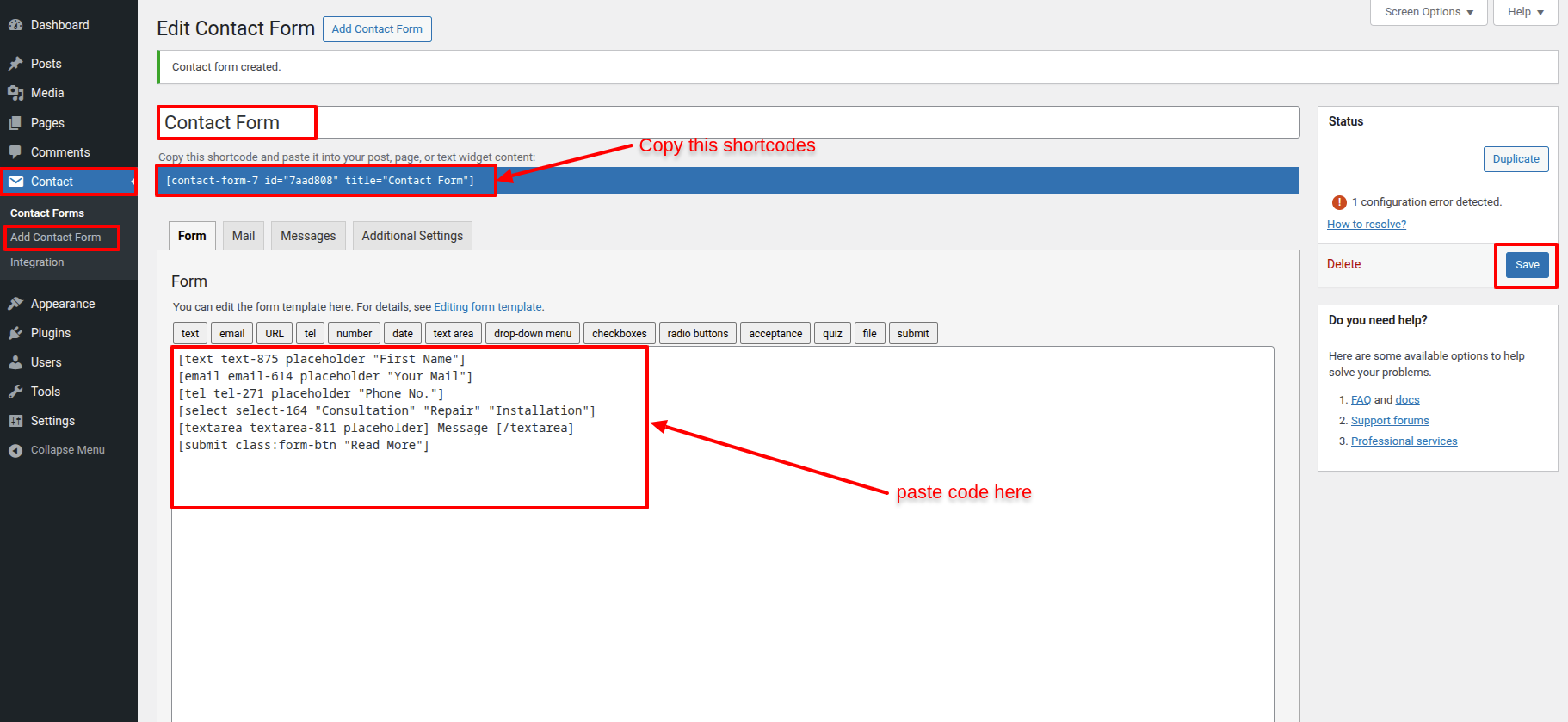Save the contact form
The height and width of the screenshot is (722, 1568).
1527,265
